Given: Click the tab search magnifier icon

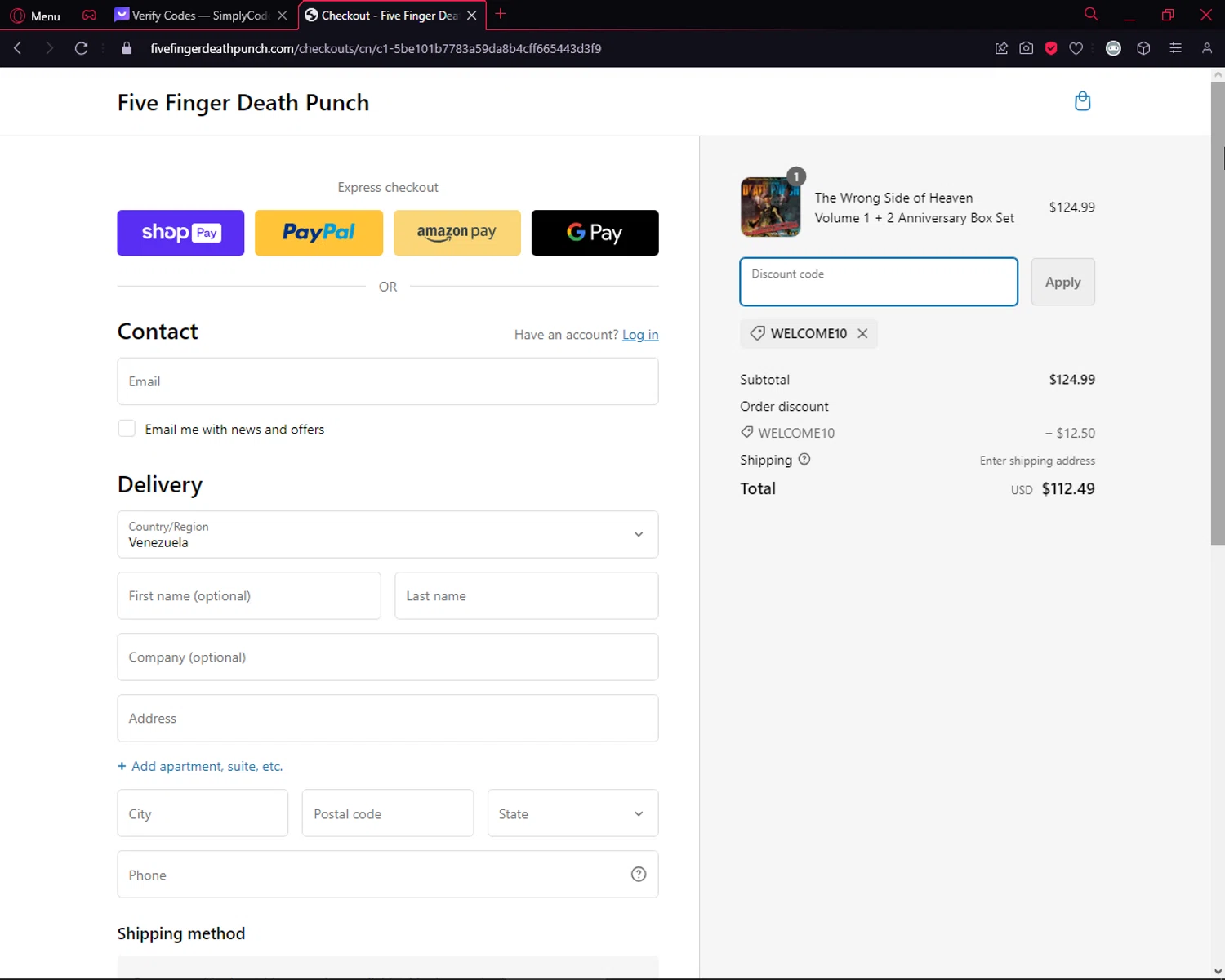Looking at the screenshot, I should [1091, 15].
